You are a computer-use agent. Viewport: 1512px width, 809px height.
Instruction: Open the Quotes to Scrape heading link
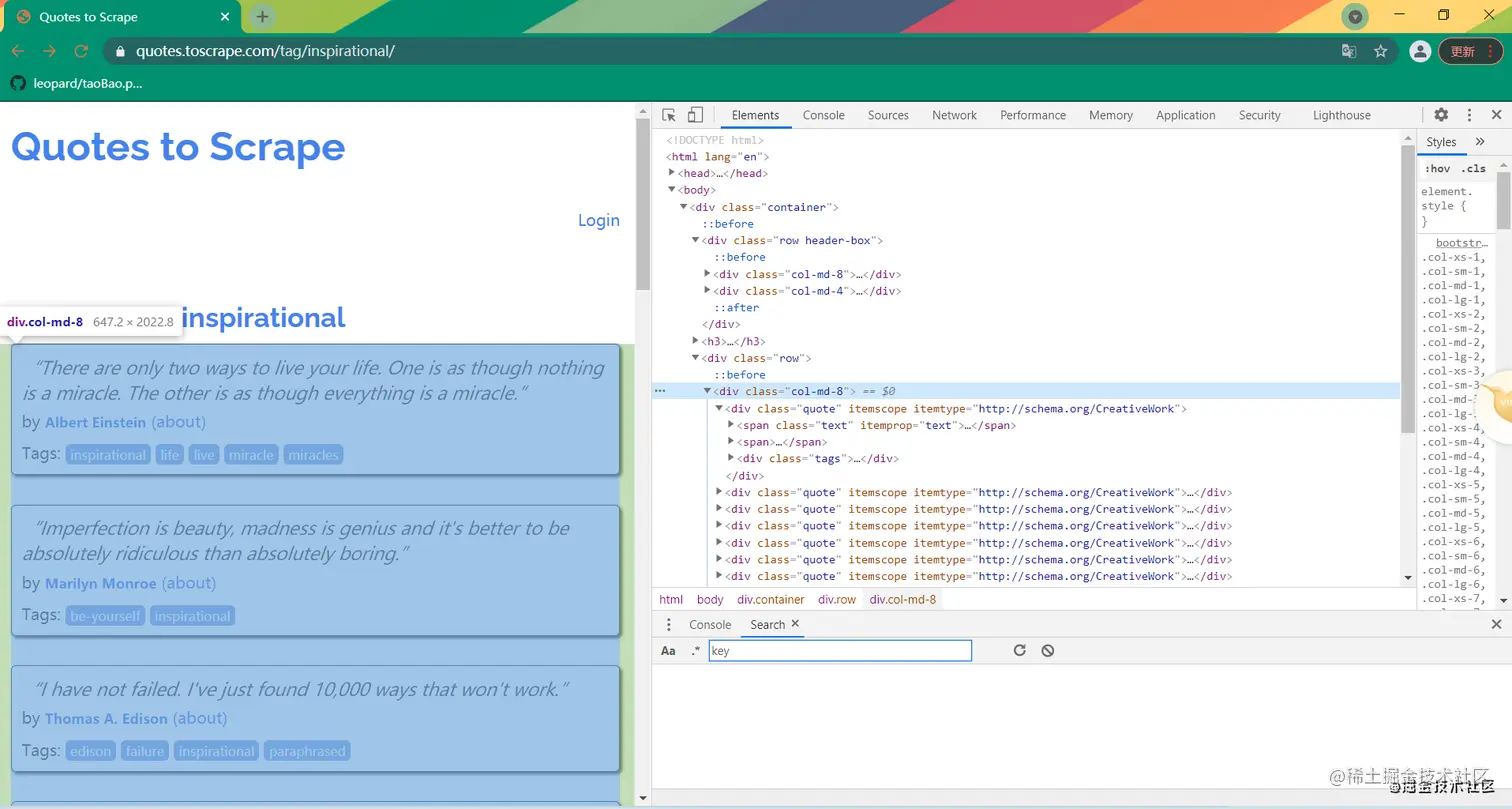(178, 147)
